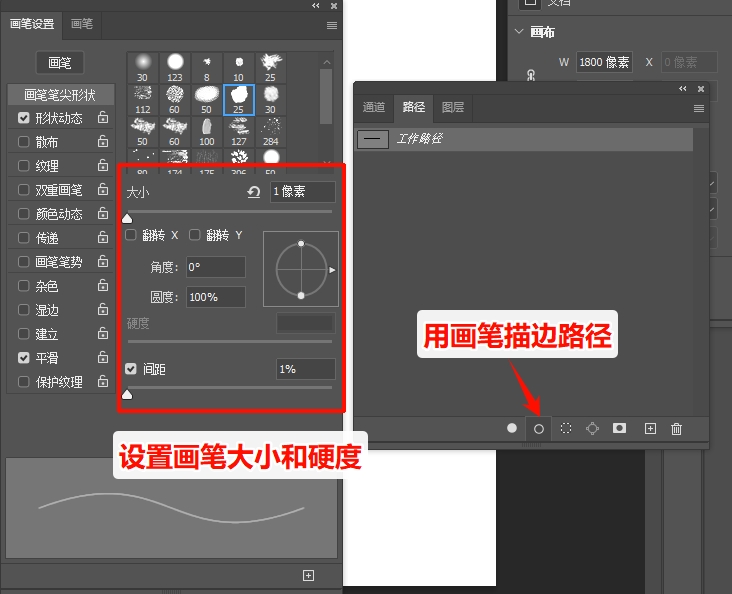Enable 纹理 checkbox
The image size is (732, 594).
(x=23, y=165)
